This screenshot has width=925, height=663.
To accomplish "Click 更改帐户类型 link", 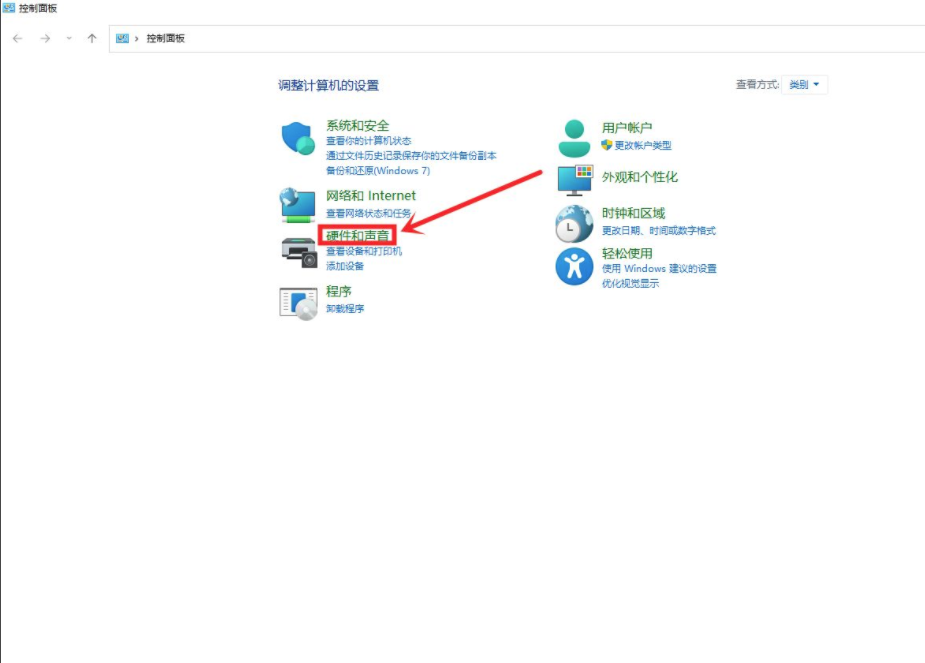I will (642, 145).
